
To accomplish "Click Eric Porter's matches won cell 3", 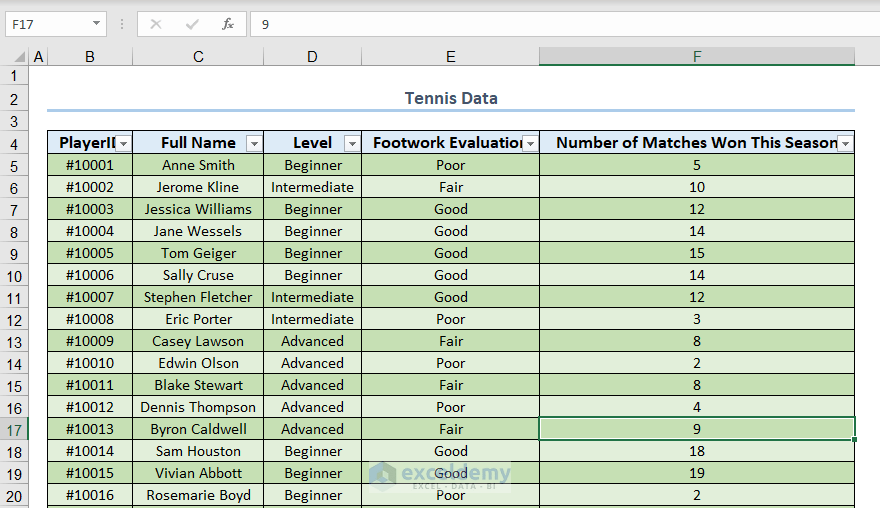I will point(697,319).
